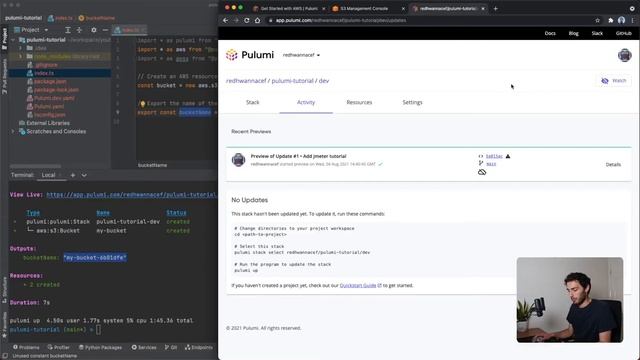640x360 pixels.
Task: Open the Blog link in top bar
Action: click(573, 33)
